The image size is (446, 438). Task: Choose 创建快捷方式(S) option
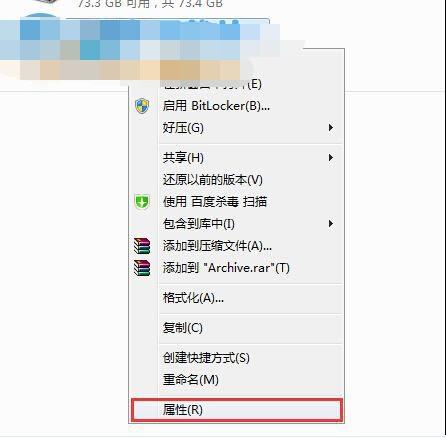pyautogui.click(x=236, y=358)
